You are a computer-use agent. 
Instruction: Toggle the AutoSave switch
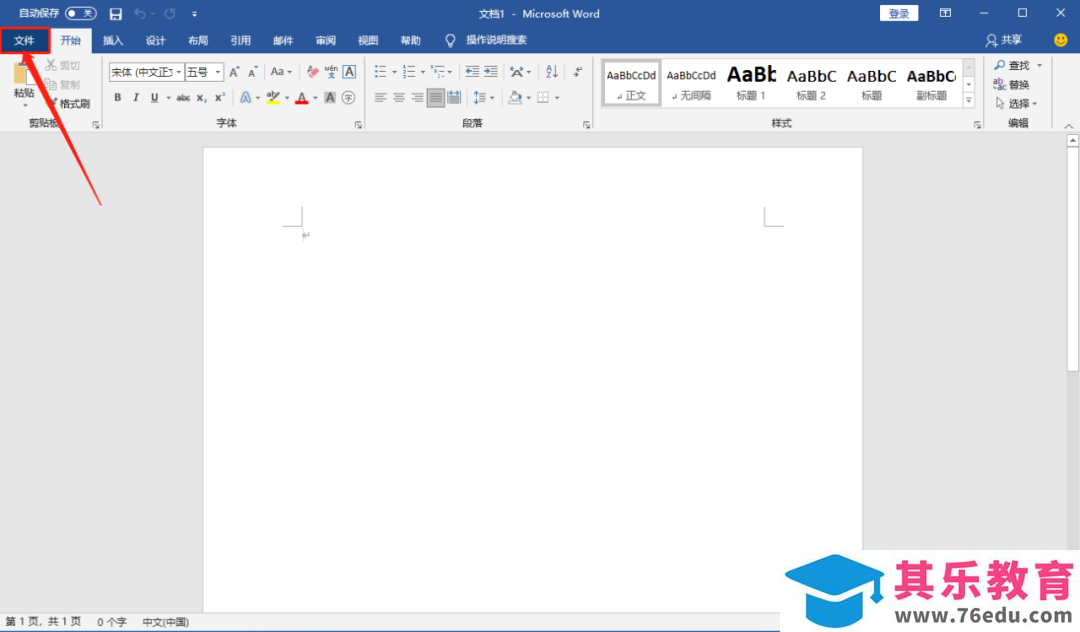point(81,13)
